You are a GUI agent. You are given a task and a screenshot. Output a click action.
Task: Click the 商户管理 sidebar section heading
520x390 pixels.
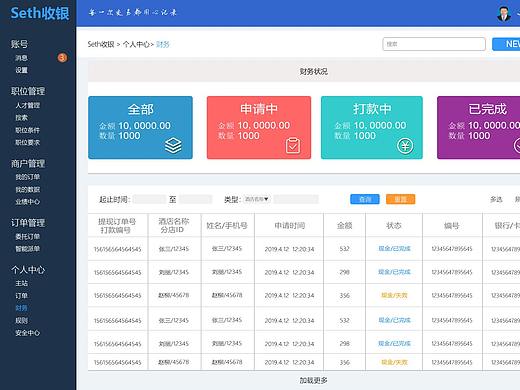pos(28,164)
